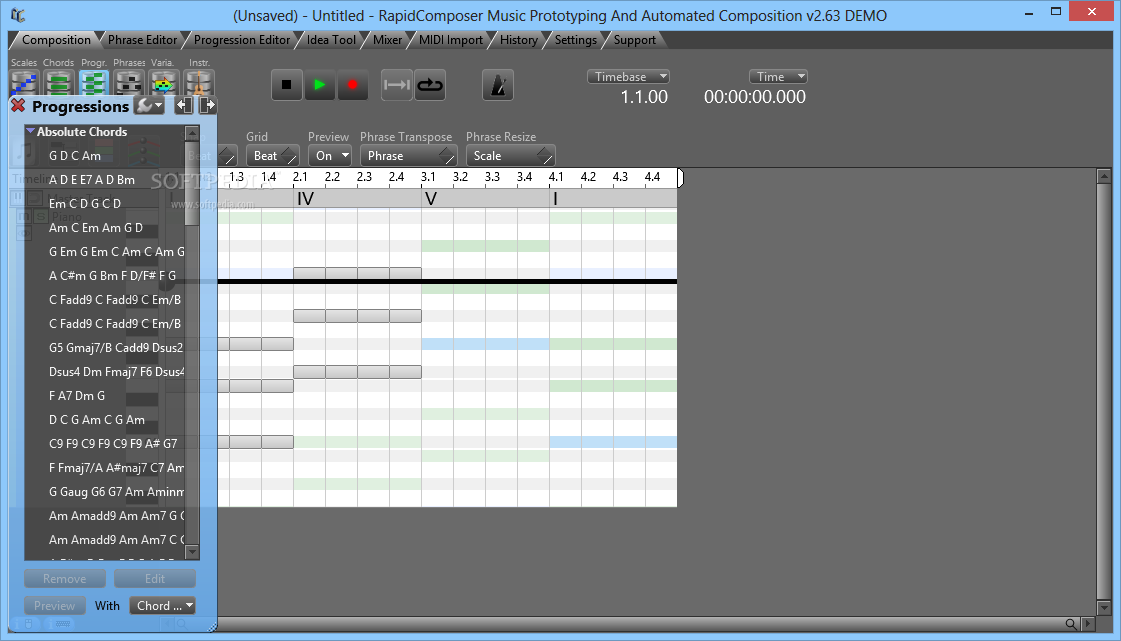Screen dimensions: 1121x641
Task: Select progression F A7 Dm G
Action: pos(76,396)
